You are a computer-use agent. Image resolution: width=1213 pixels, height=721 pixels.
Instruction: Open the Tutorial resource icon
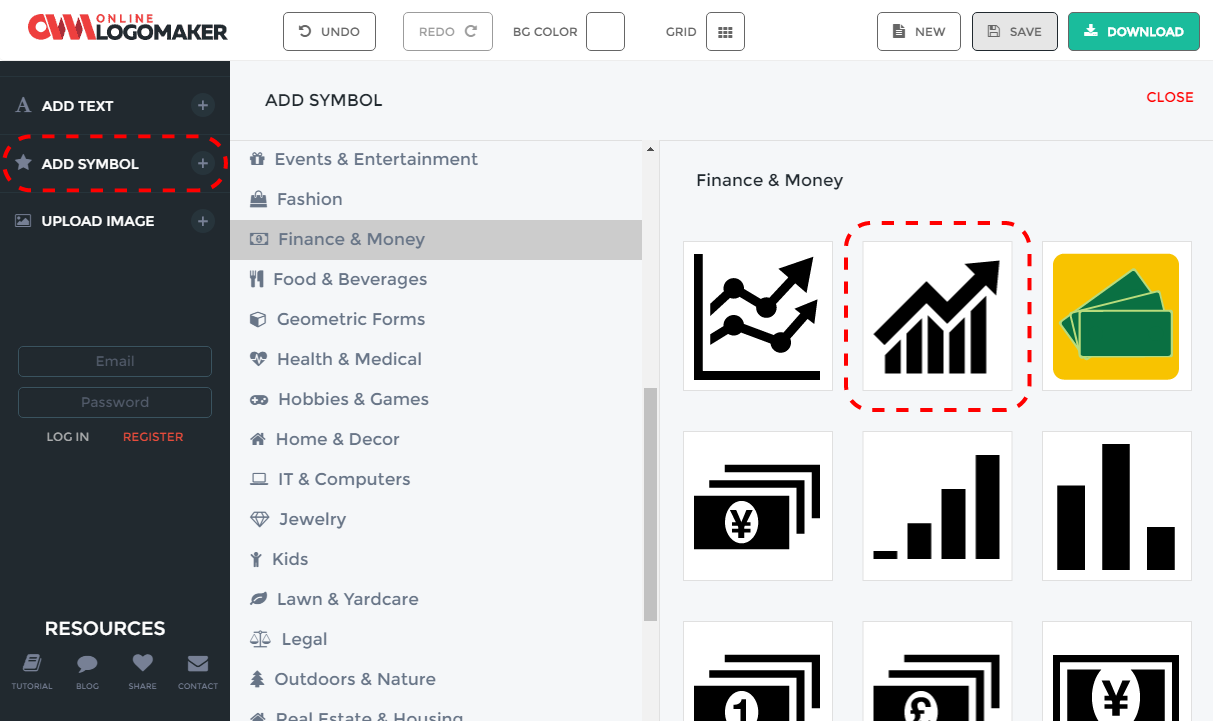coord(32,664)
